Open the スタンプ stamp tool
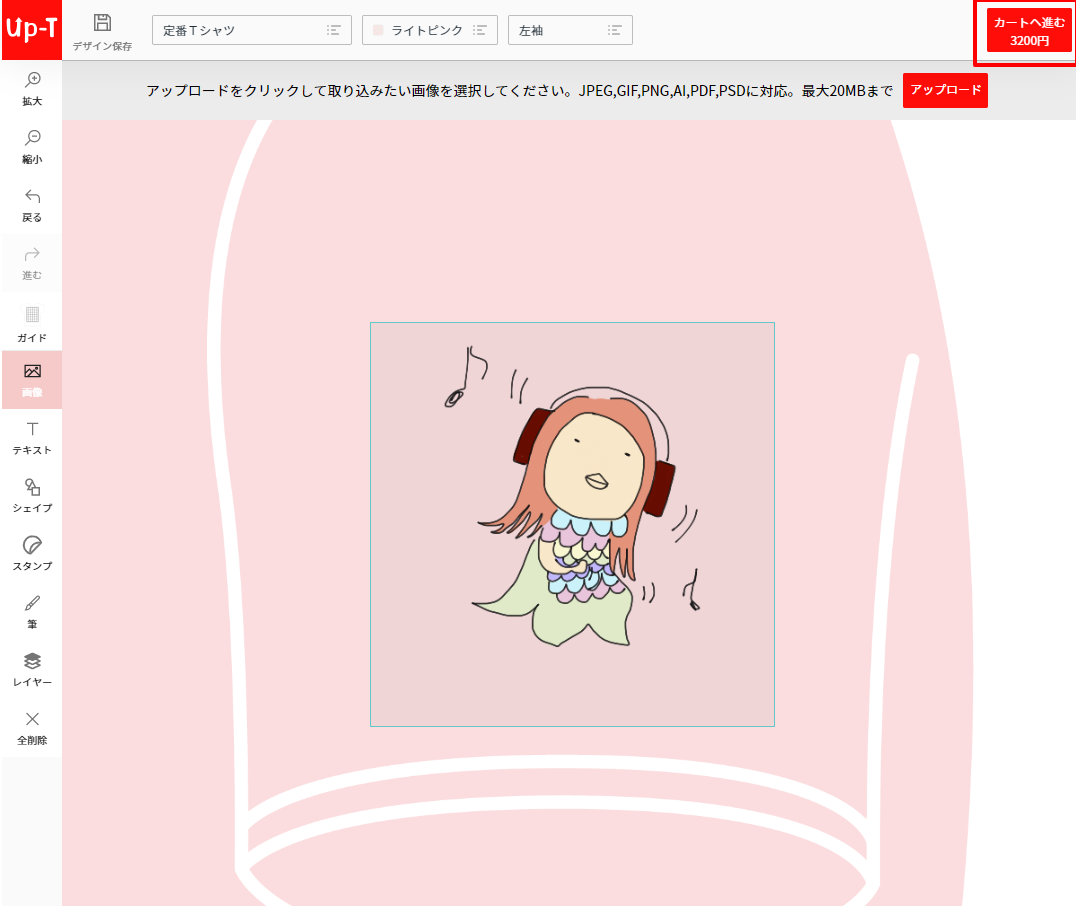 31,553
